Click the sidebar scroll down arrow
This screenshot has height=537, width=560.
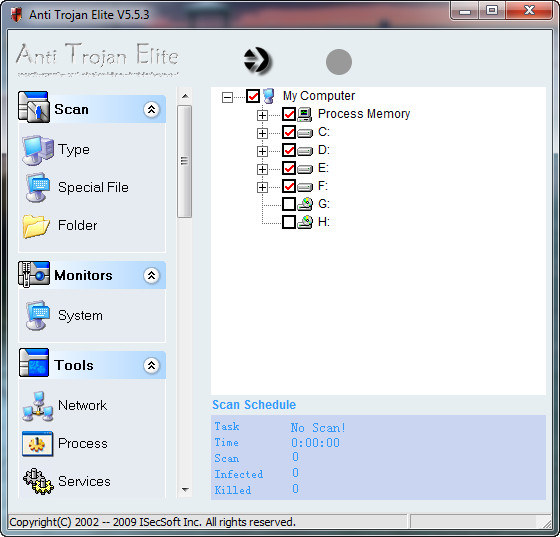click(185, 490)
